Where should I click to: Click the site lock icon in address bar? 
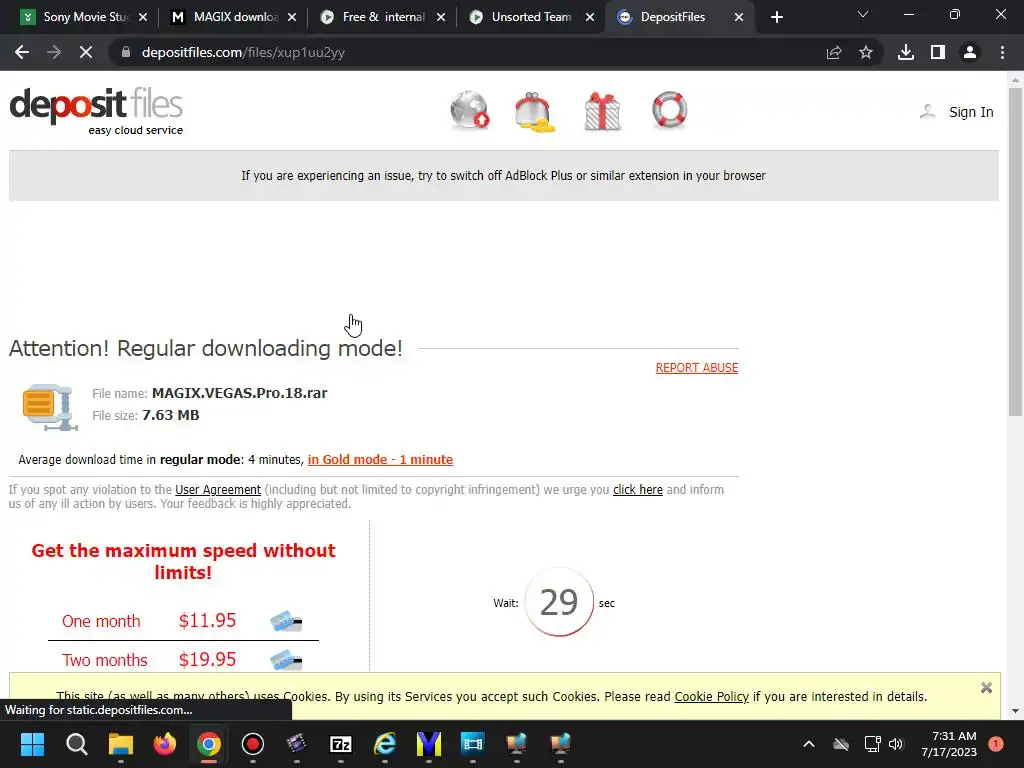126,52
